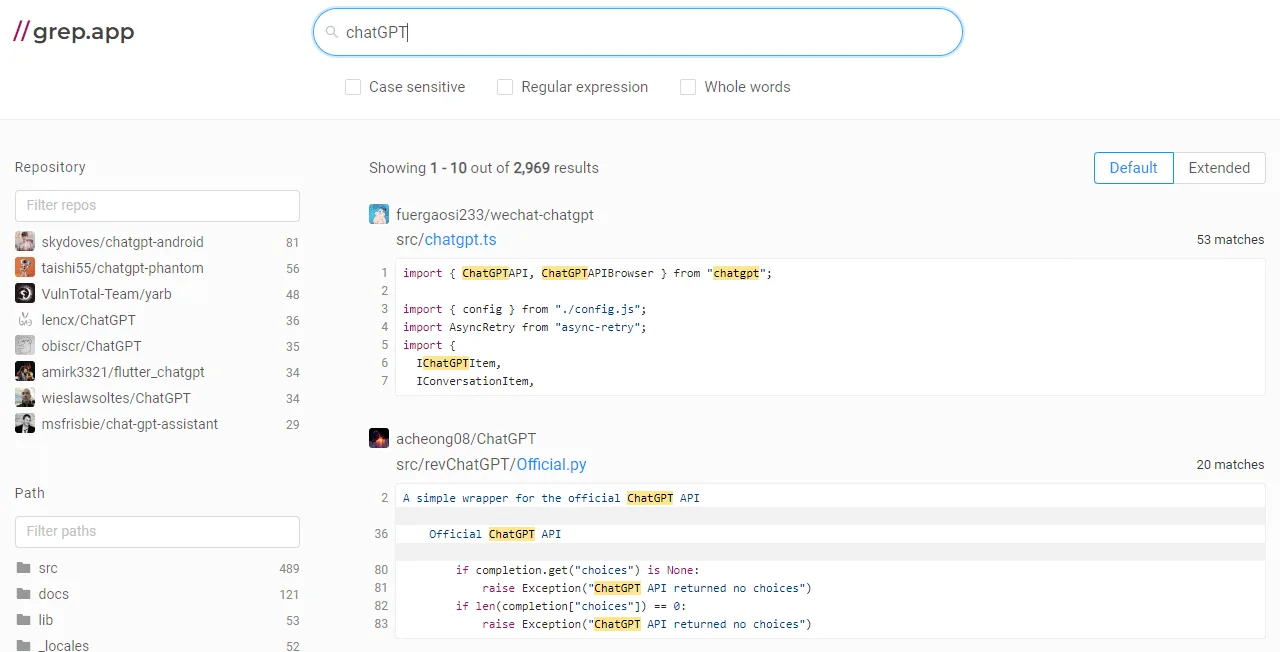
Task: Click the docs folder icon
Action: 24,594
